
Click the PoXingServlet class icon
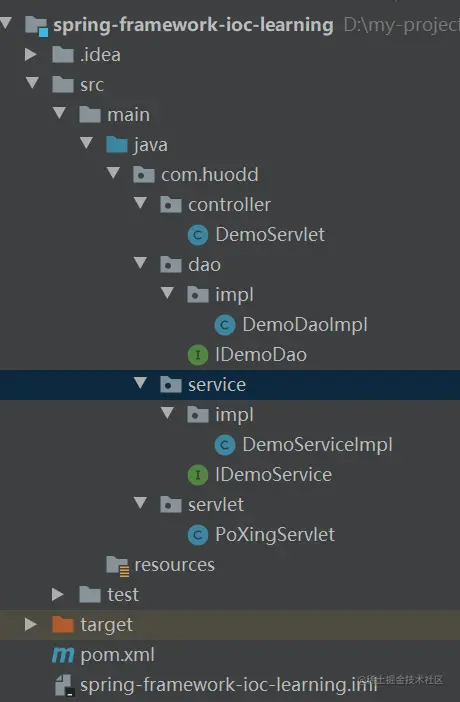(x=198, y=535)
